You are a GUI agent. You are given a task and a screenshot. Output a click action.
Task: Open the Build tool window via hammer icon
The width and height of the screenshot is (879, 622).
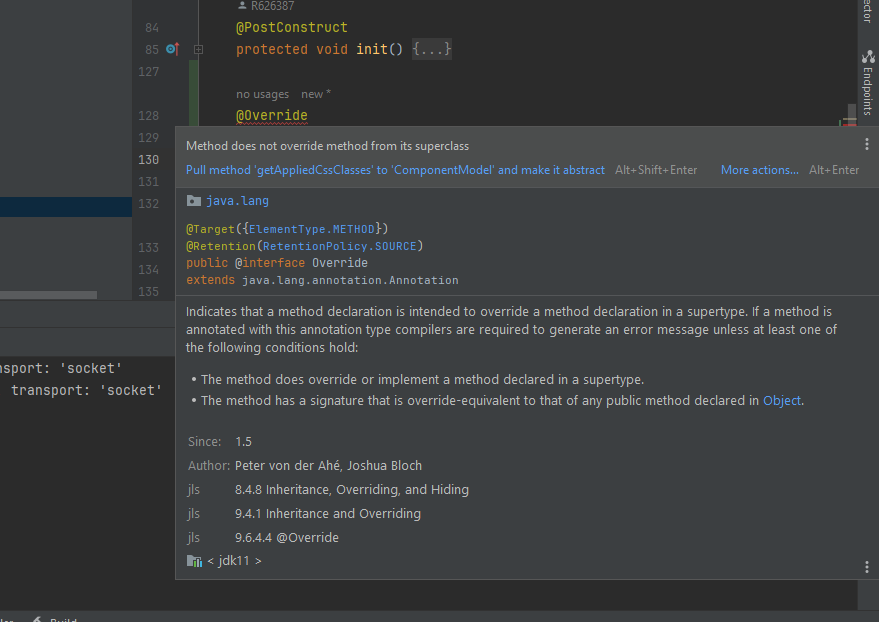[35, 618]
